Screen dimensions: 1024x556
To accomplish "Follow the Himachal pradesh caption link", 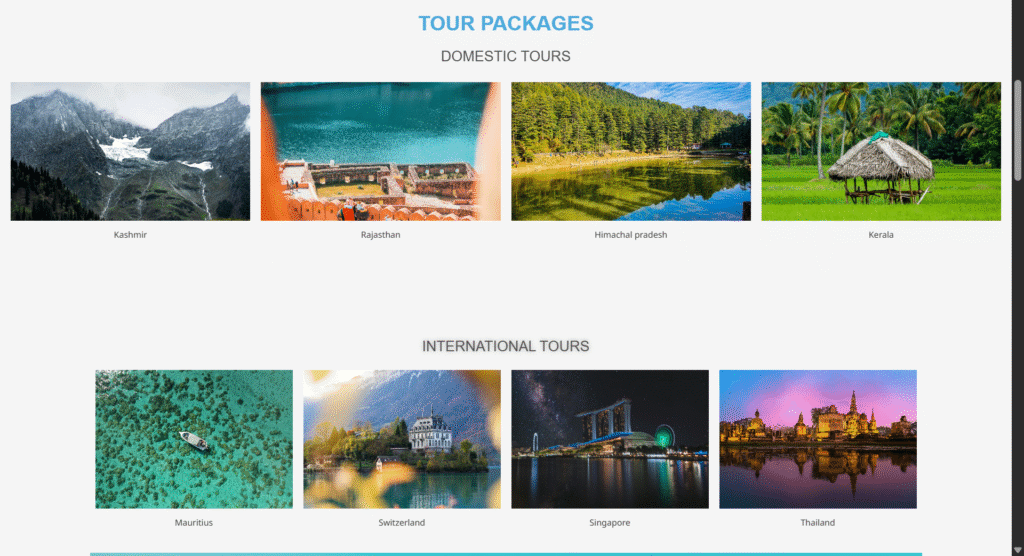I will coord(631,235).
